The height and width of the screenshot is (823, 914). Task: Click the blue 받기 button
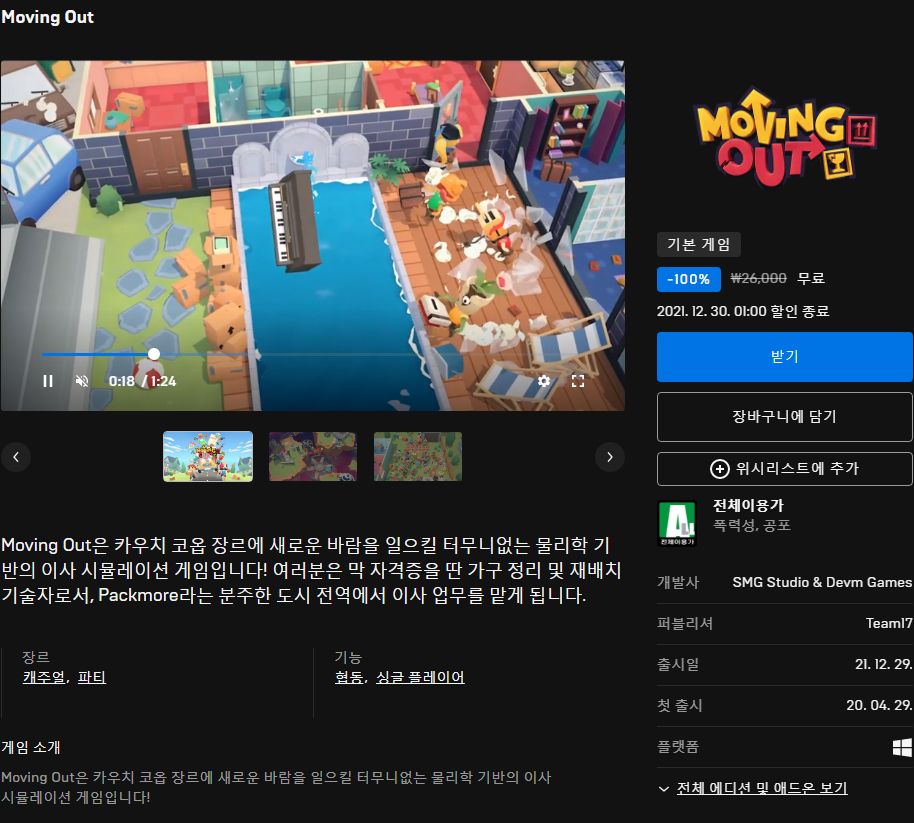[x=784, y=357]
